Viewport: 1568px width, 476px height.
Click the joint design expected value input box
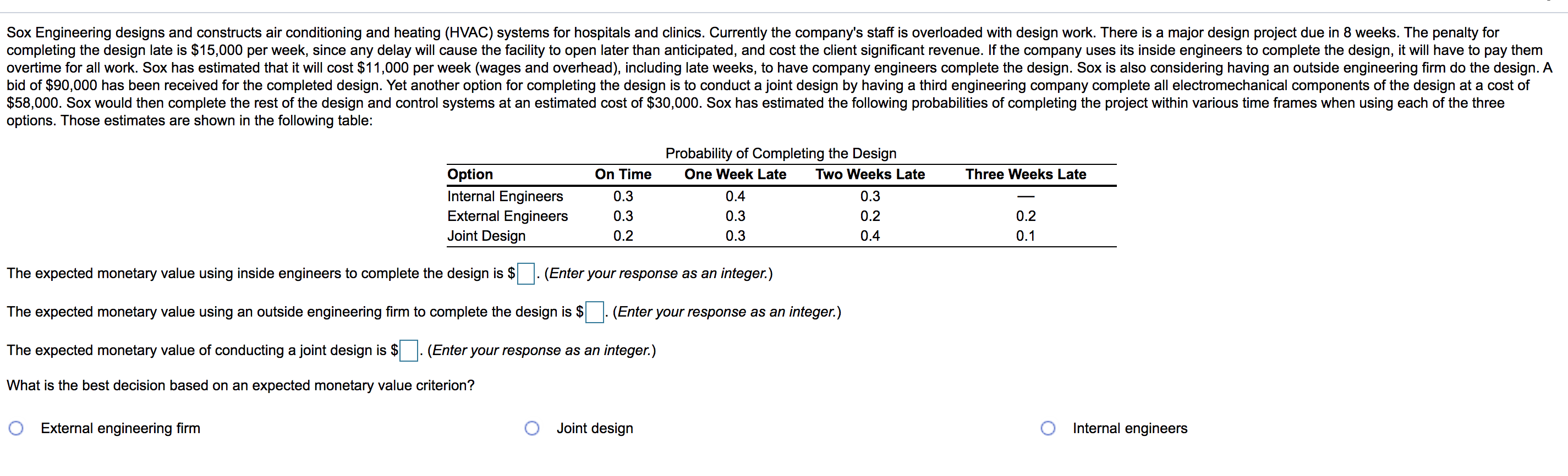point(408,350)
